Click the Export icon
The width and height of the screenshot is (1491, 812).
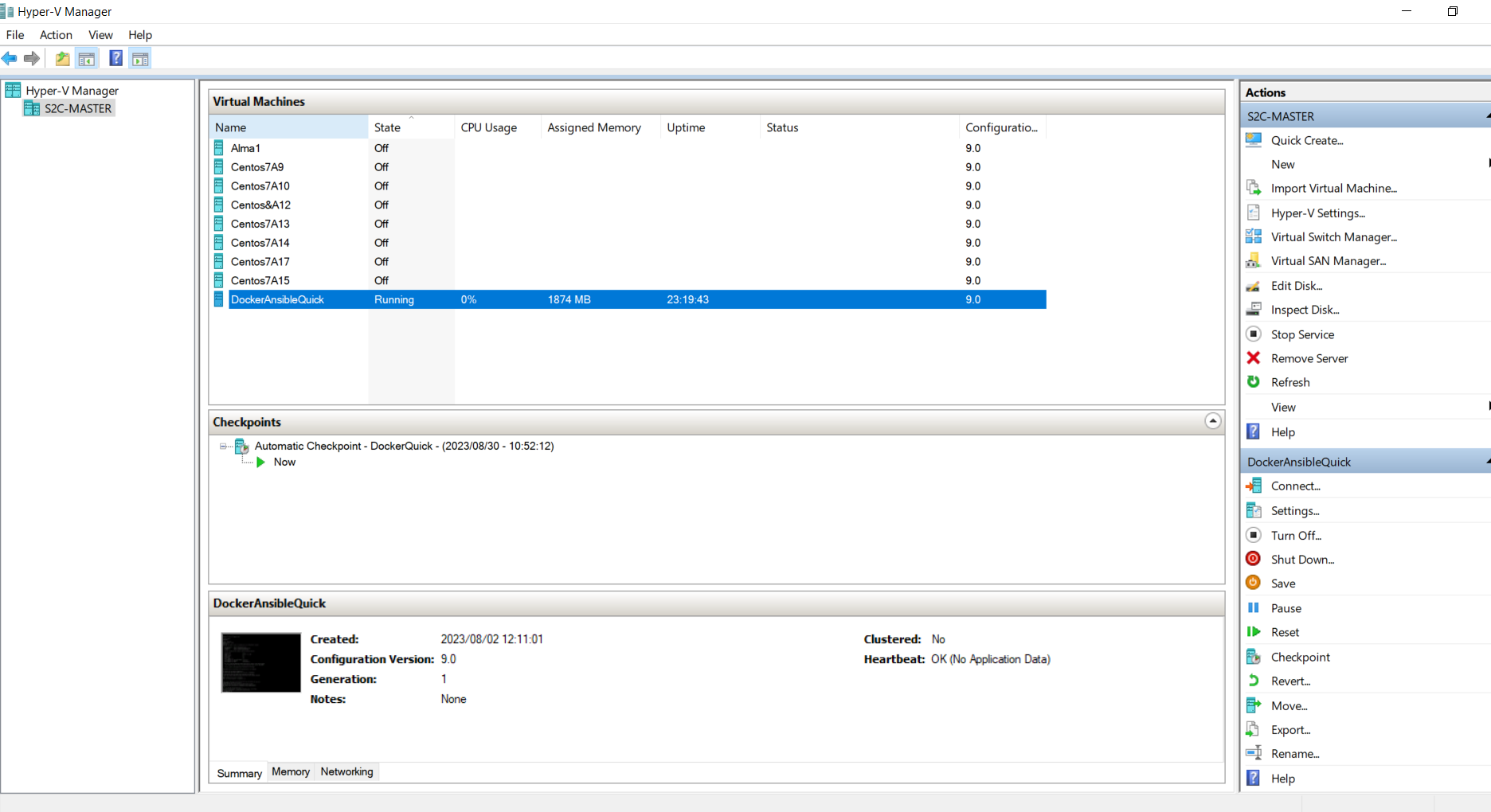click(x=1254, y=729)
